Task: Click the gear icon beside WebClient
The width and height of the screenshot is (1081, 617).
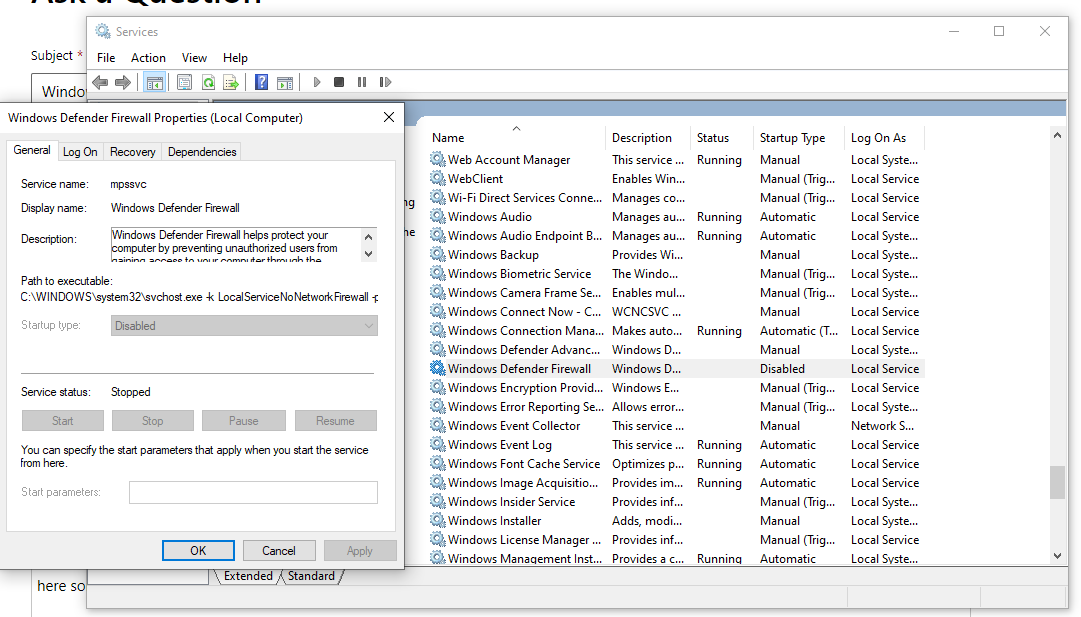Action: tap(437, 179)
